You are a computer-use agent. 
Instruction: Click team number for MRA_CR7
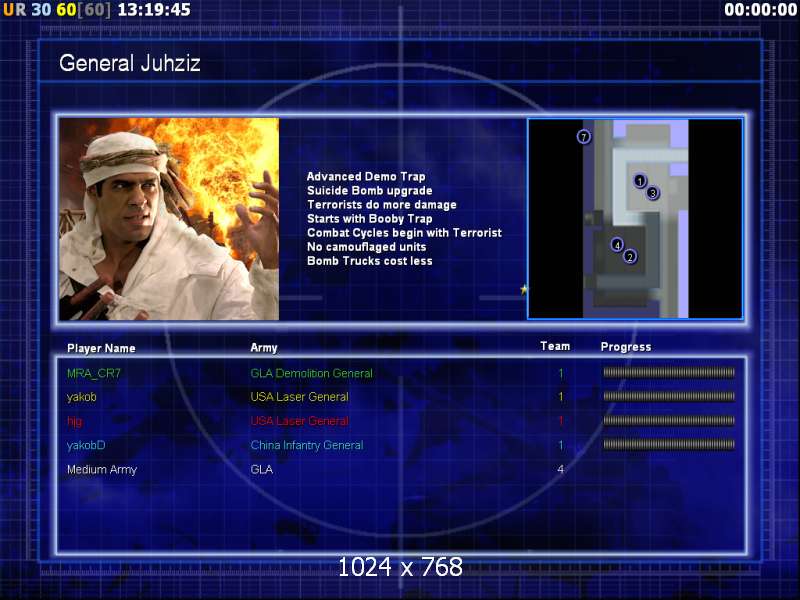pos(561,373)
